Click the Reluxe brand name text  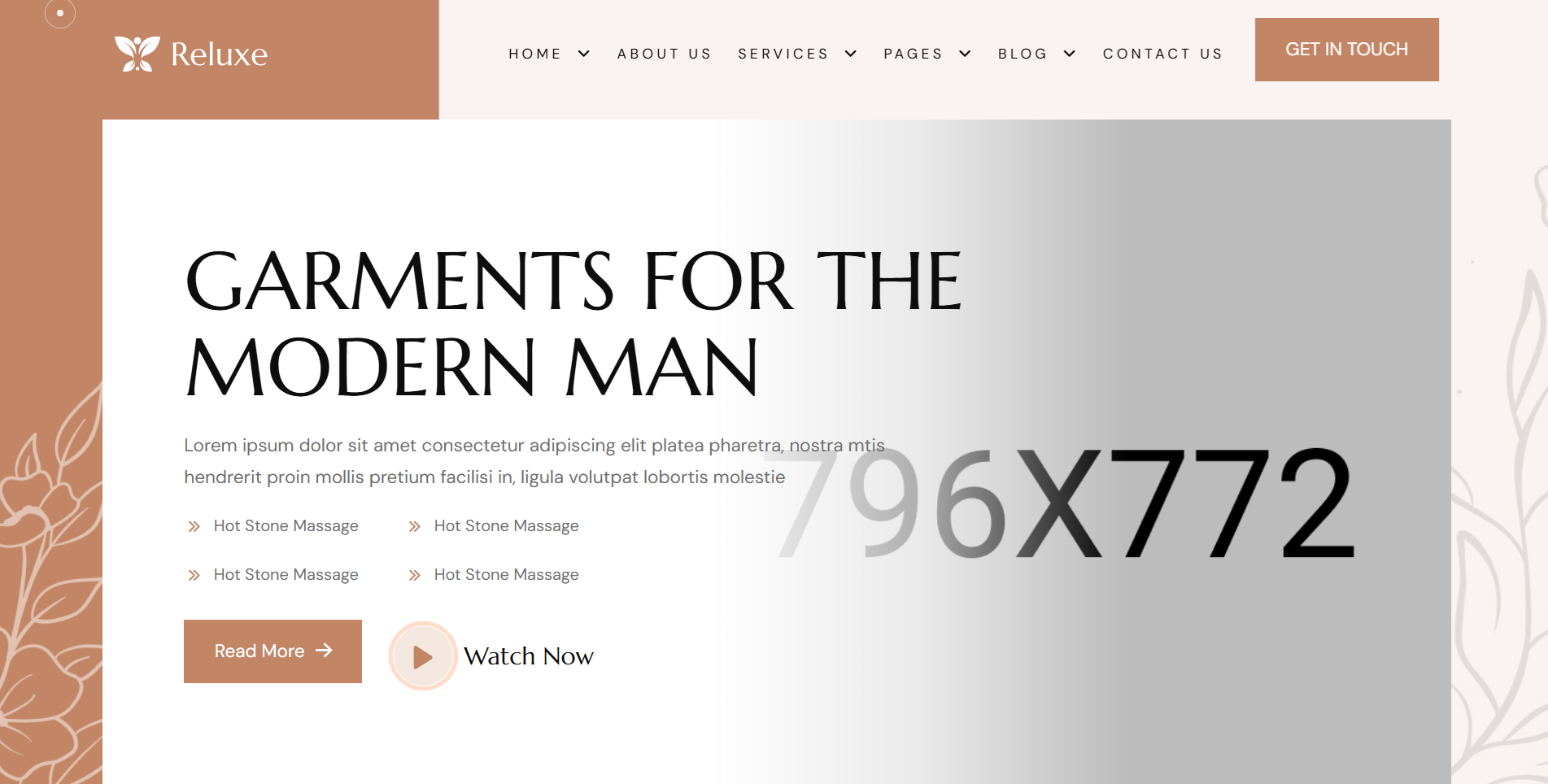click(x=219, y=54)
